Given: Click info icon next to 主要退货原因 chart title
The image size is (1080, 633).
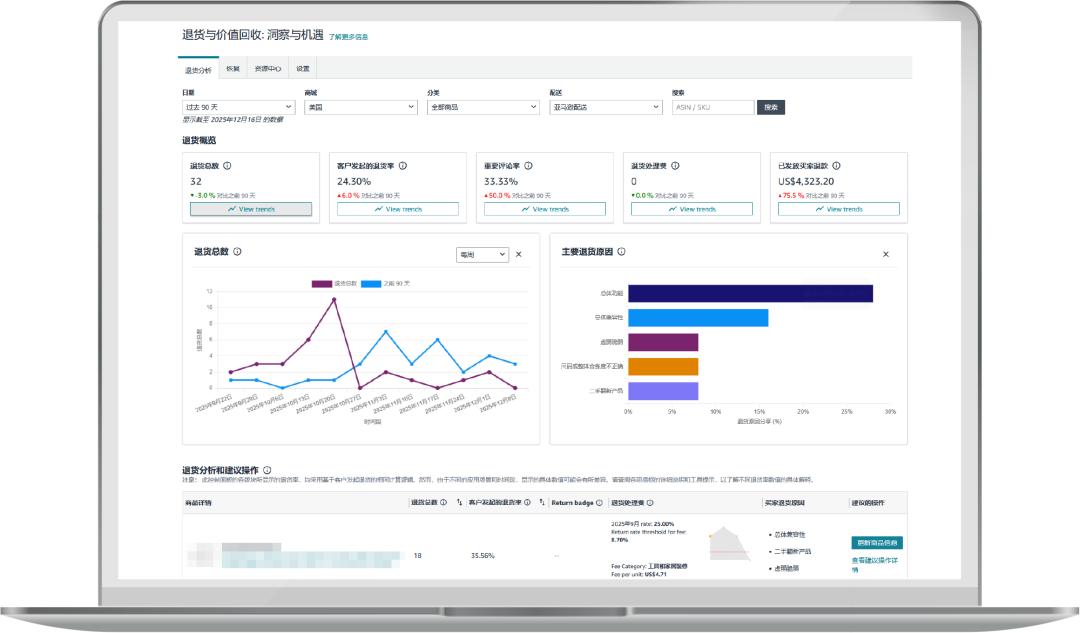Looking at the screenshot, I should click(x=622, y=252).
